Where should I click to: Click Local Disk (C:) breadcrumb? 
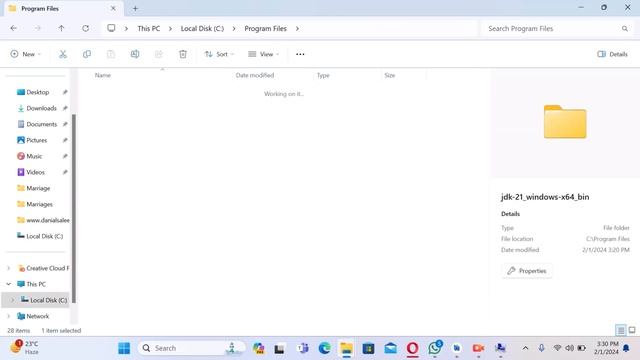tap(202, 29)
